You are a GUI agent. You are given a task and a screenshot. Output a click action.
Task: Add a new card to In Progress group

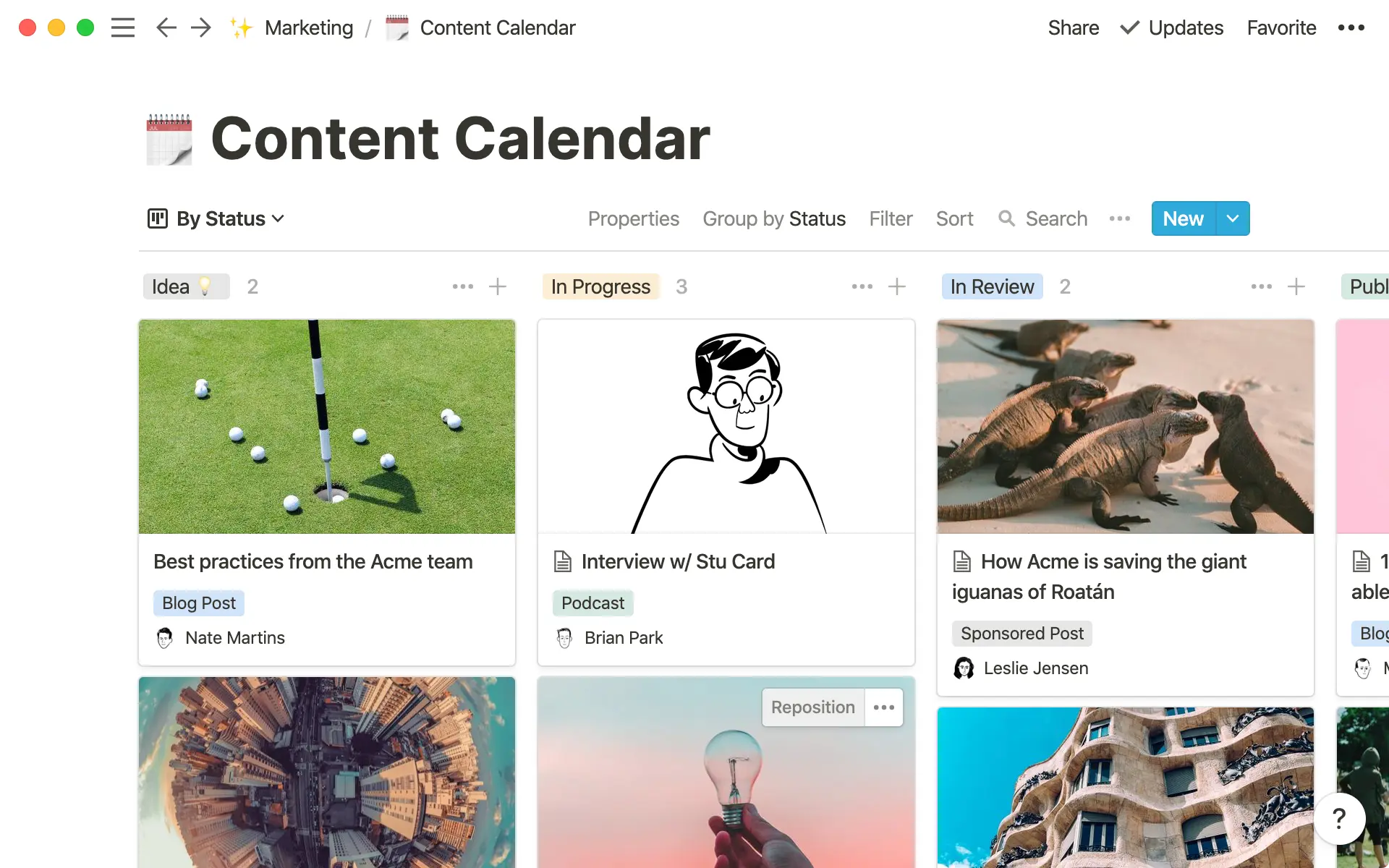pos(897,286)
